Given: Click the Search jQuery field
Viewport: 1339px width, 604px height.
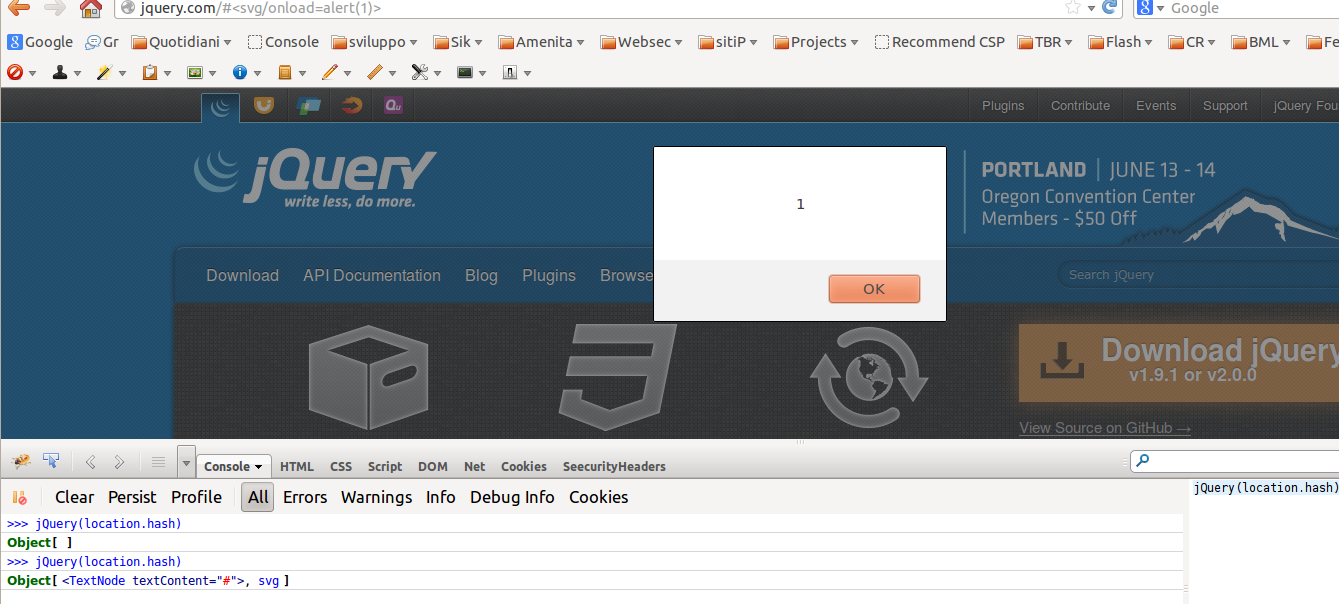Looking at the screenshot, I should coord(1198,274).
